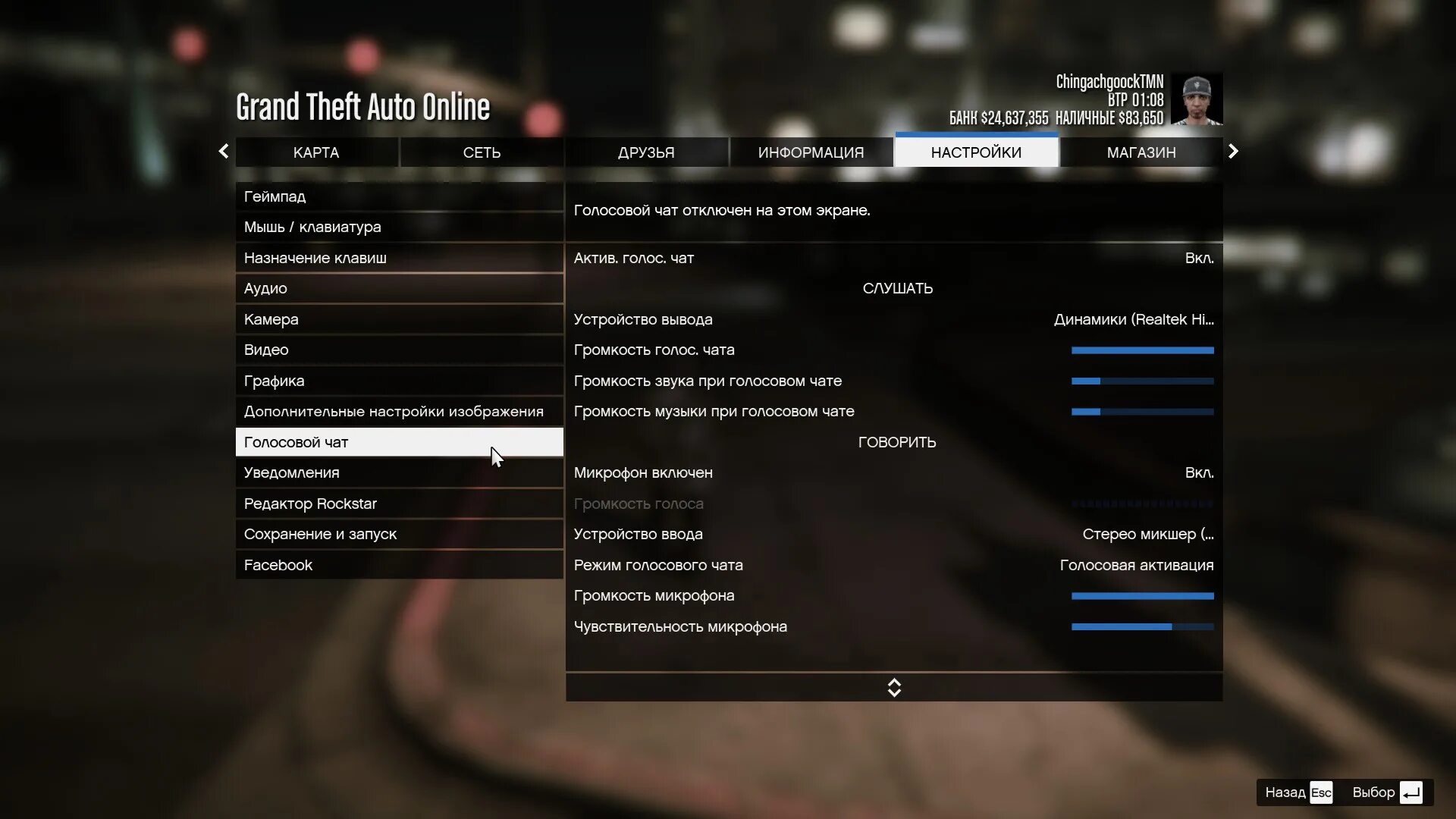Viewport: 1456px width, 819px height.
Task: Open Сохранение и запуск icon
Action: click(320, 533)
